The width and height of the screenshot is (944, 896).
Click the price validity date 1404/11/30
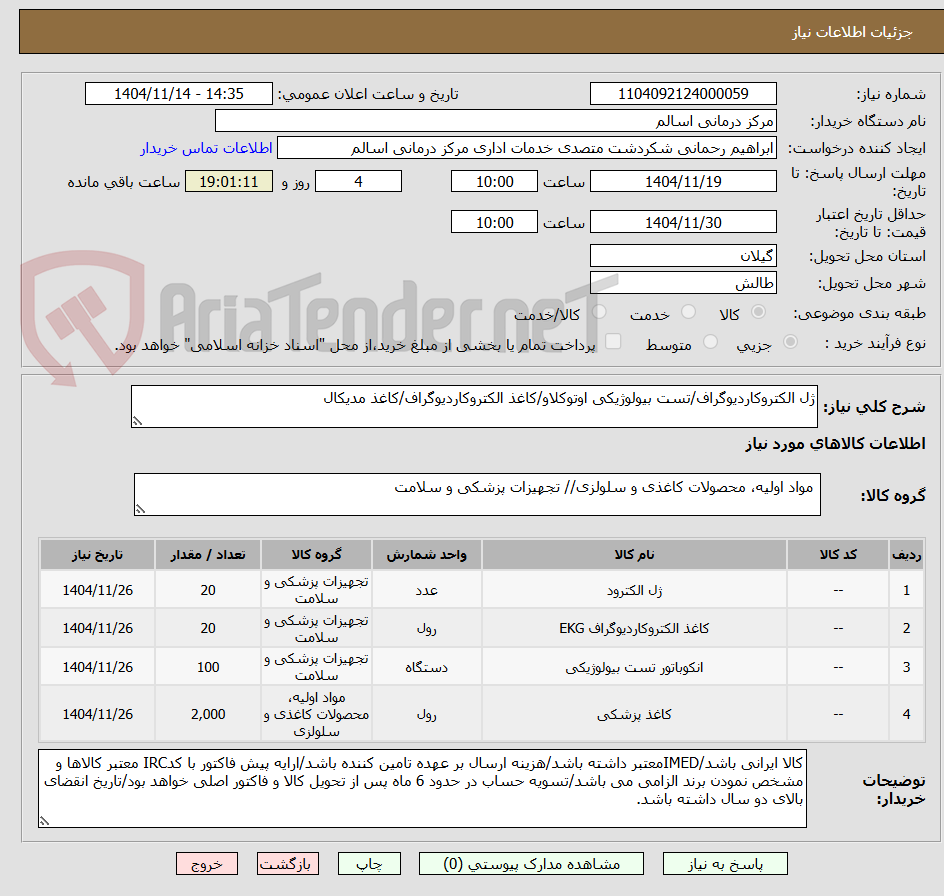[683, 222]
